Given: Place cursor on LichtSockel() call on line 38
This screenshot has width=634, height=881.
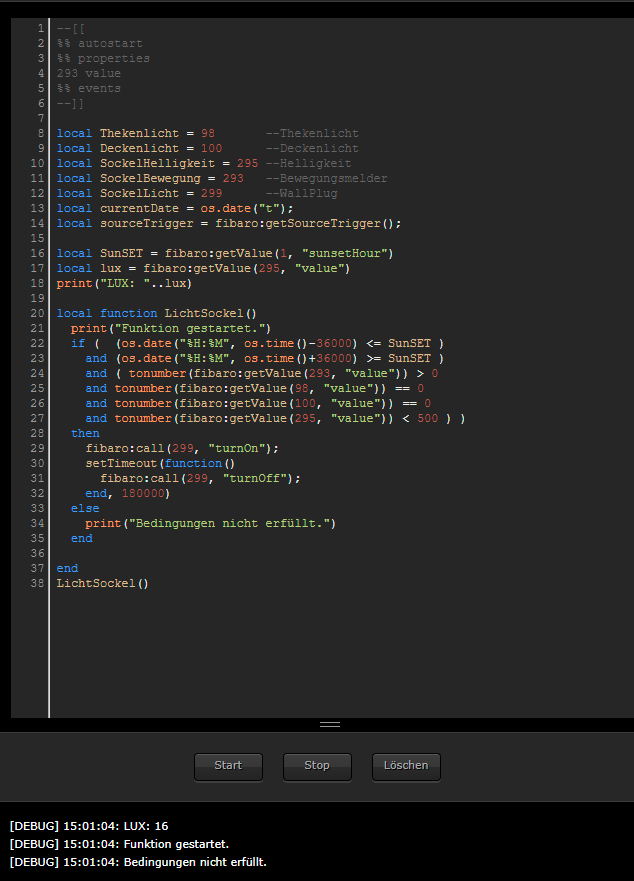Looking at the screenshot, I should click(102, 584).
